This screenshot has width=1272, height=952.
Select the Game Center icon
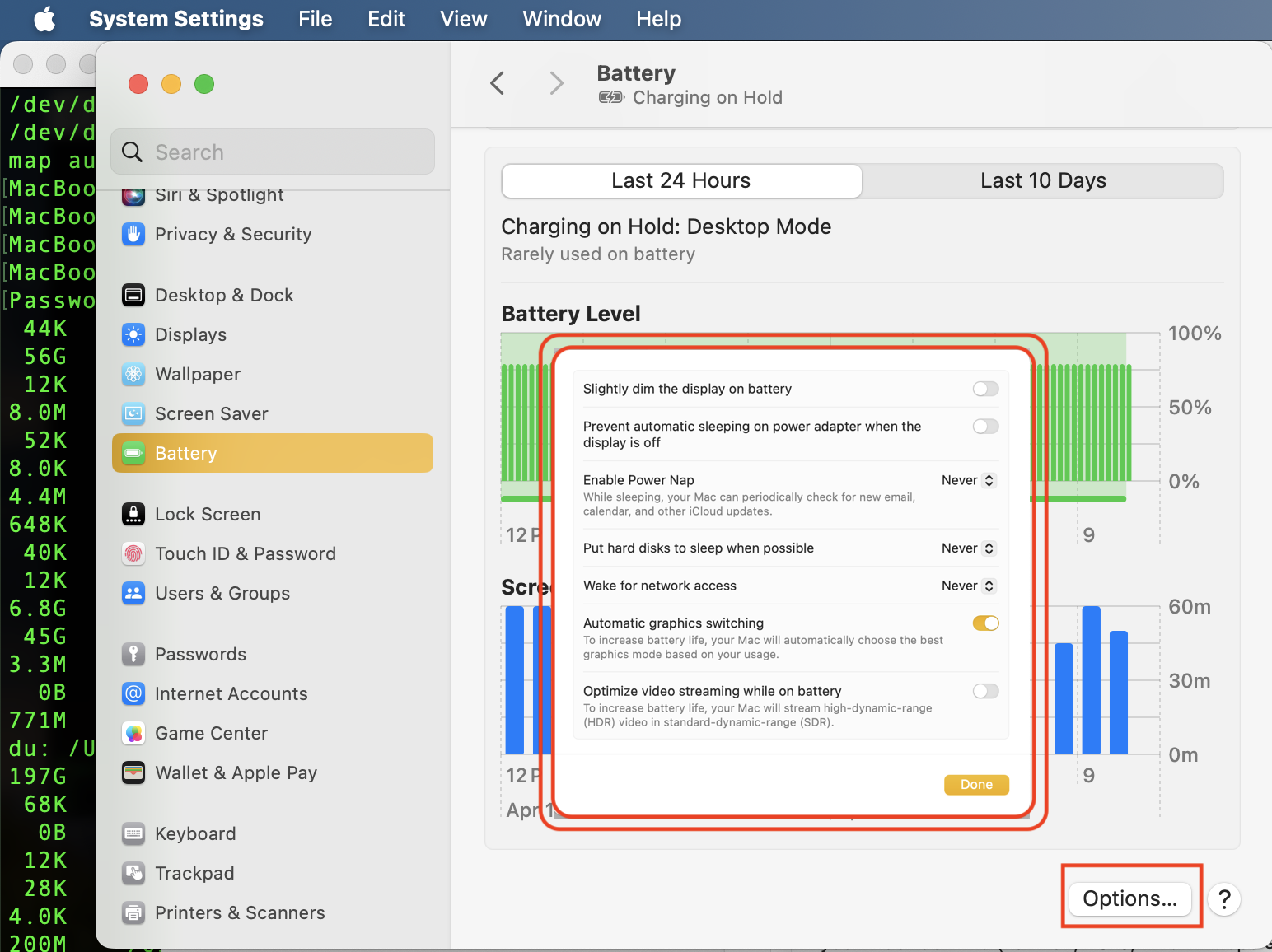[133, 733]
